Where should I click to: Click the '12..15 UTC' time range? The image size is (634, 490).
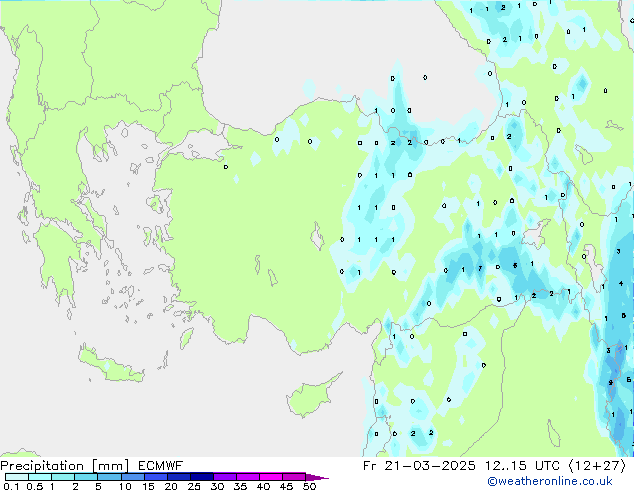pos(523,466)
